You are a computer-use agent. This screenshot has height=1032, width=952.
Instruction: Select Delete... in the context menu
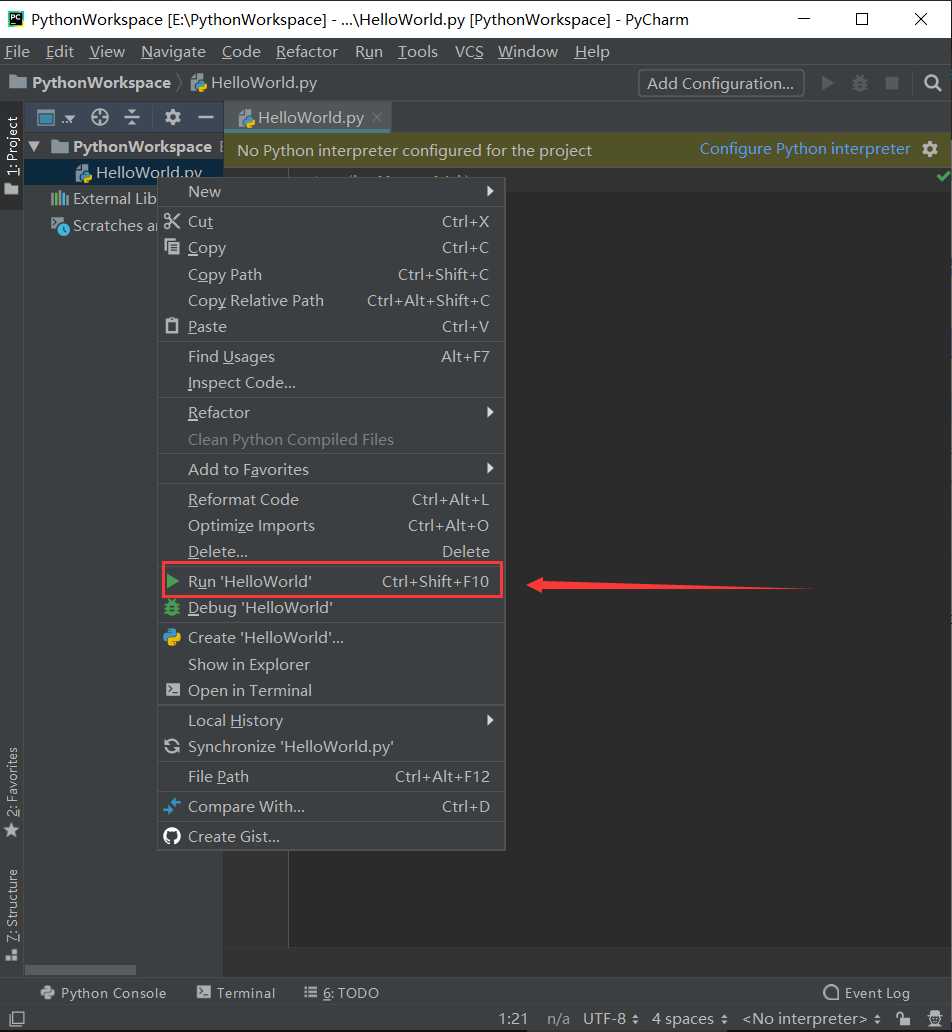click(331, 552)
